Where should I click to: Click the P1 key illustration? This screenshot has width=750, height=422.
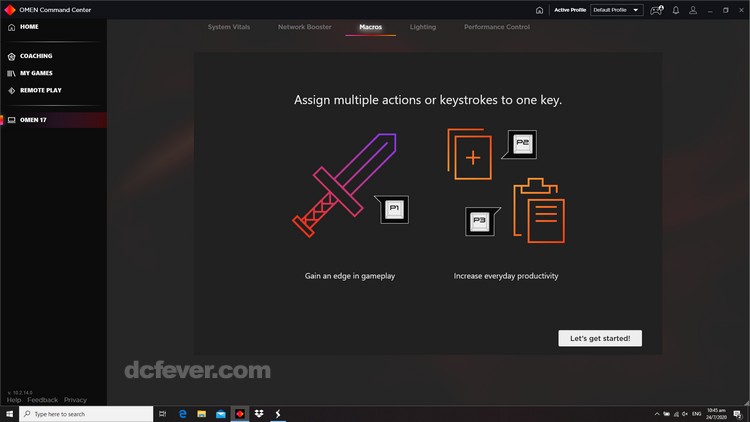click(x=394, y=209)
